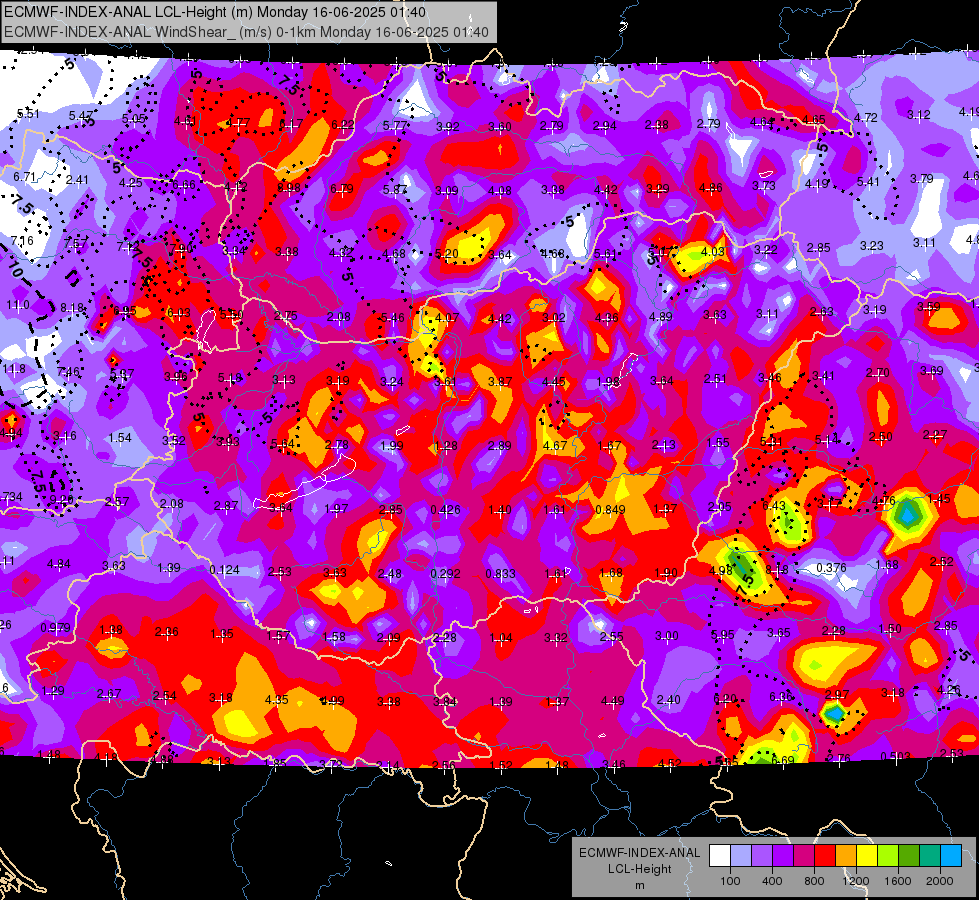Click the yellow legend swatch after 1200
Screen dimensions: 979x900
tap(867, 856)
